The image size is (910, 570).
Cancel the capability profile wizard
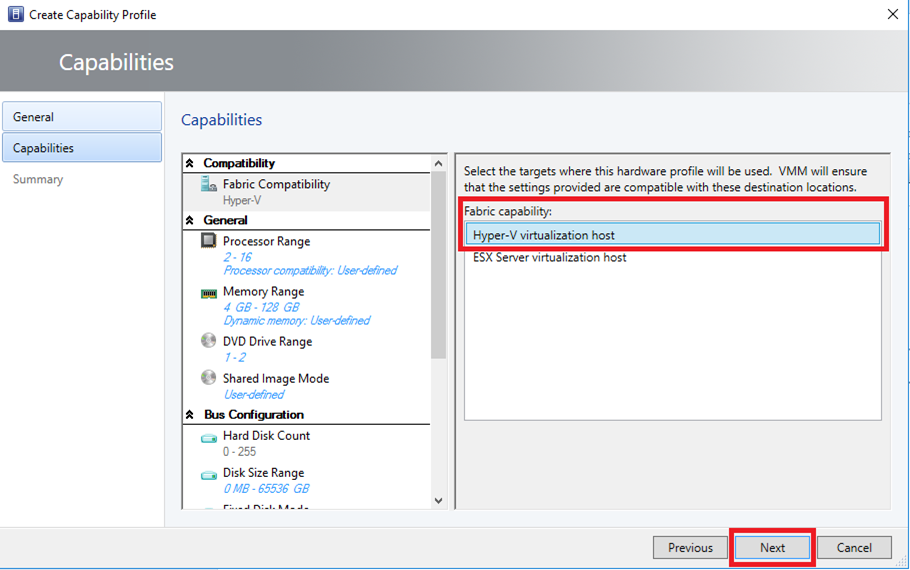tap(854, 547)
